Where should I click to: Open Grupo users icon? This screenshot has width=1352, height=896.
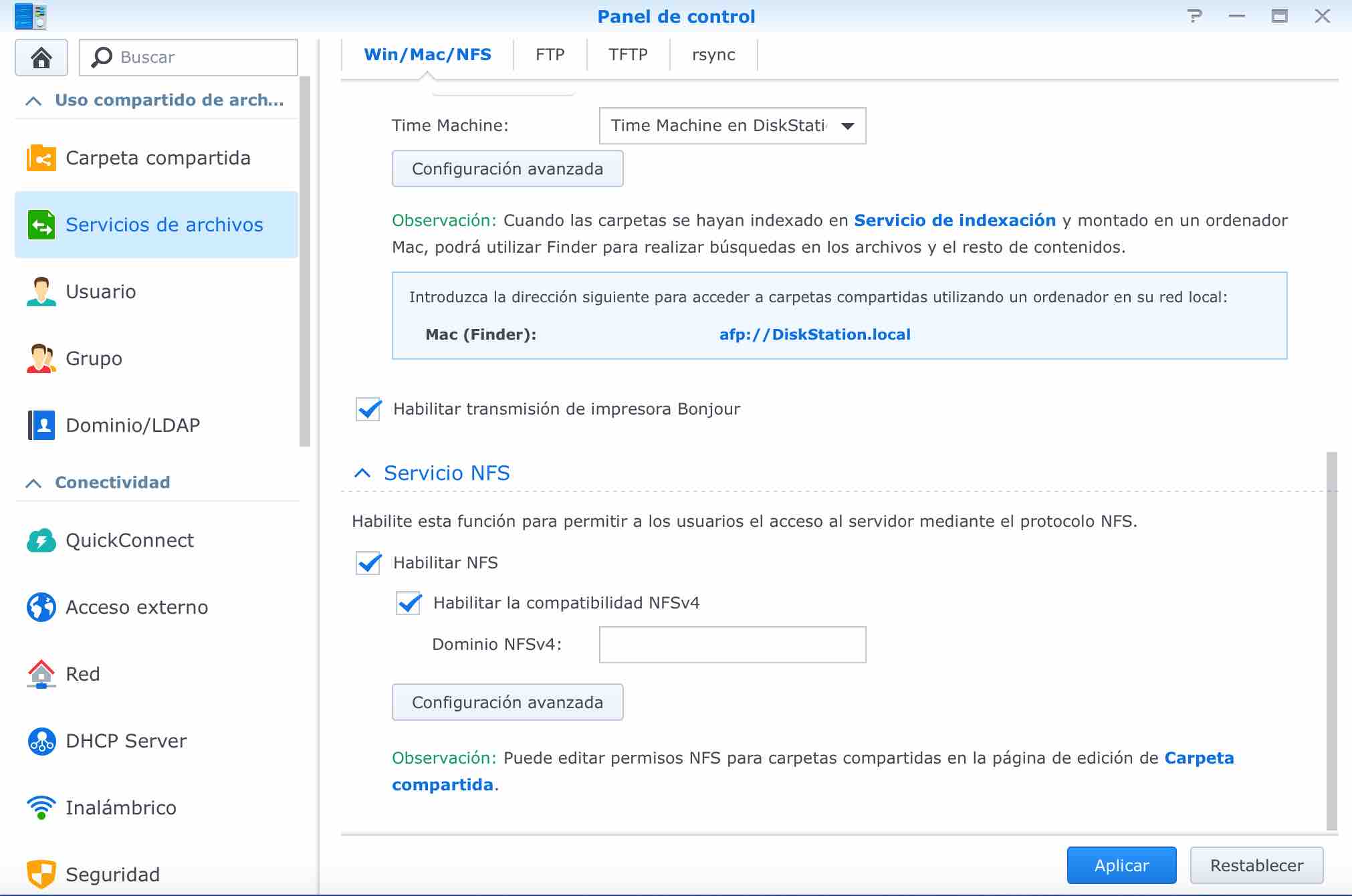point(41,358)
